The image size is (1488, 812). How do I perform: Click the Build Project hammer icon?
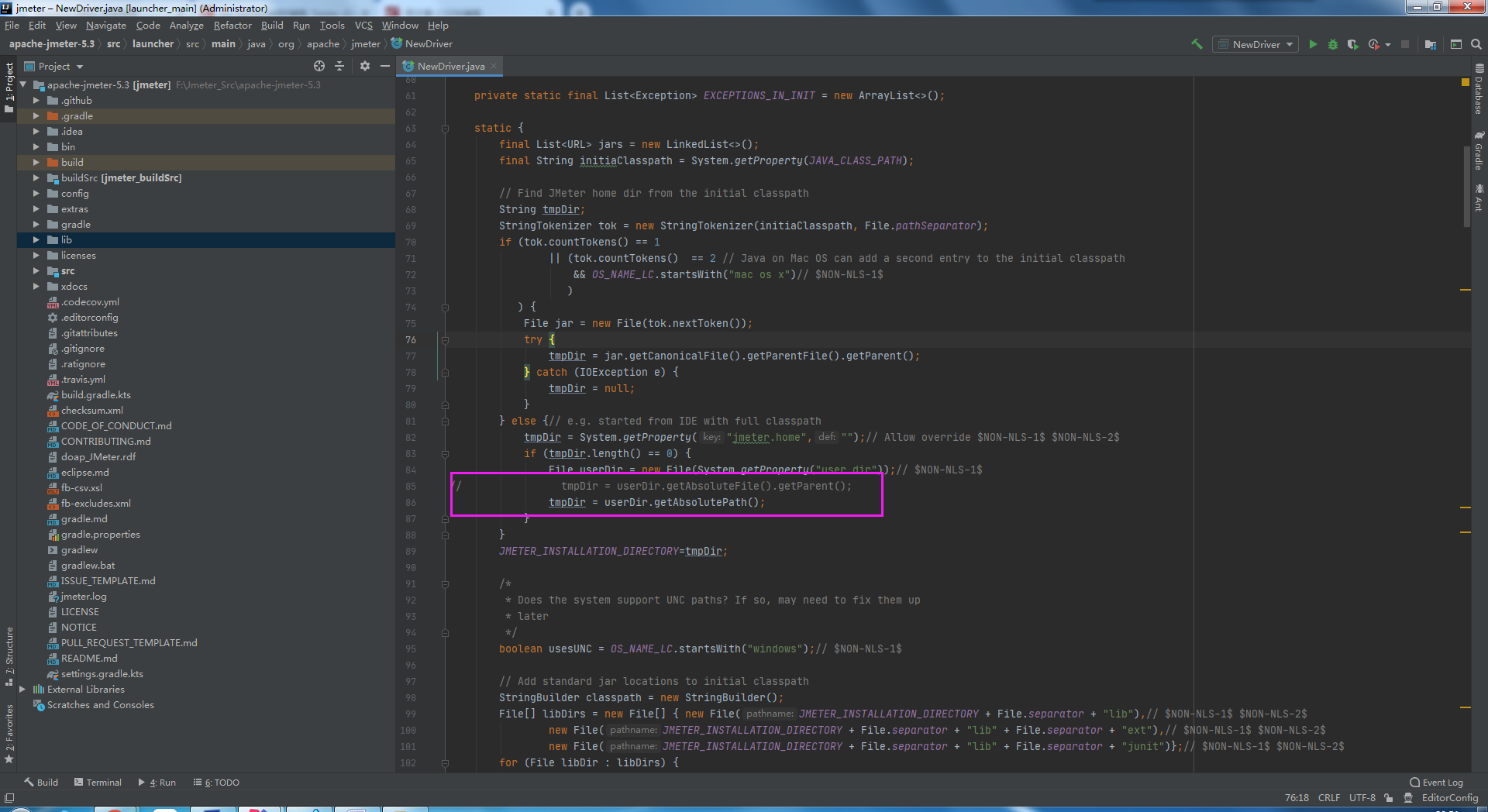point(1197,44)
